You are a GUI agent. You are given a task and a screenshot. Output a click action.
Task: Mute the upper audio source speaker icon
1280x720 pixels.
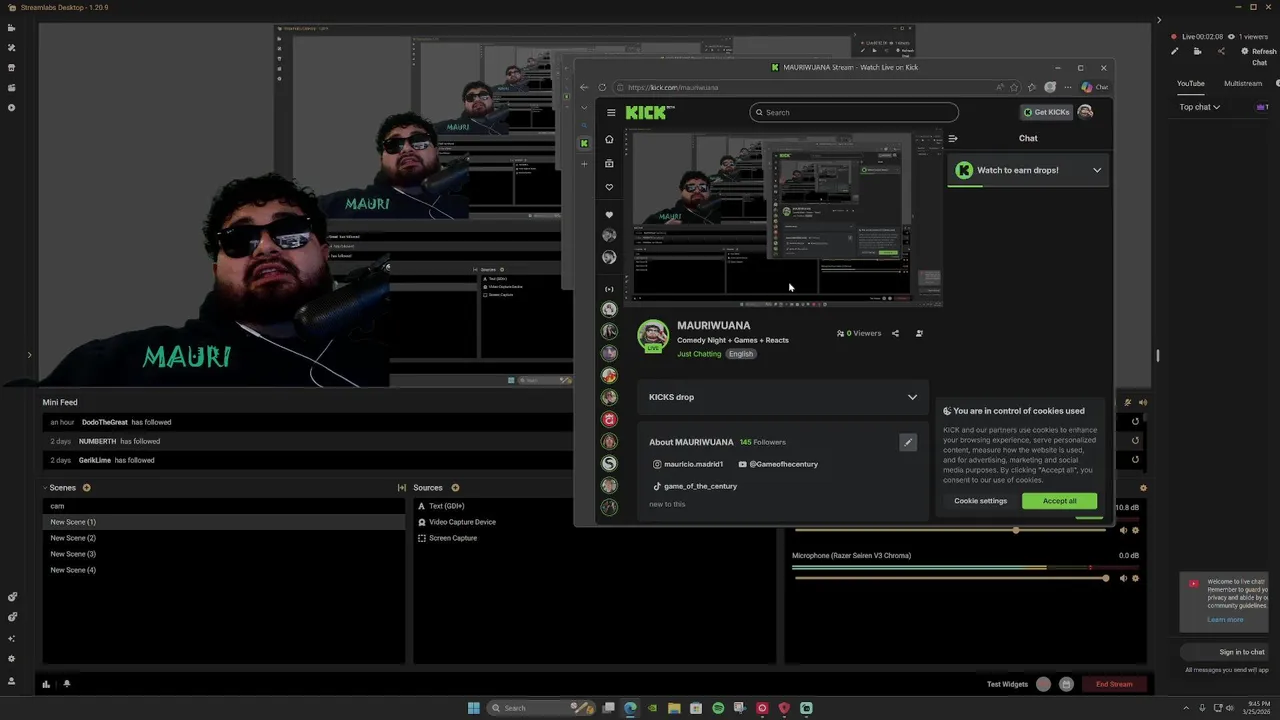point(1123,530)
